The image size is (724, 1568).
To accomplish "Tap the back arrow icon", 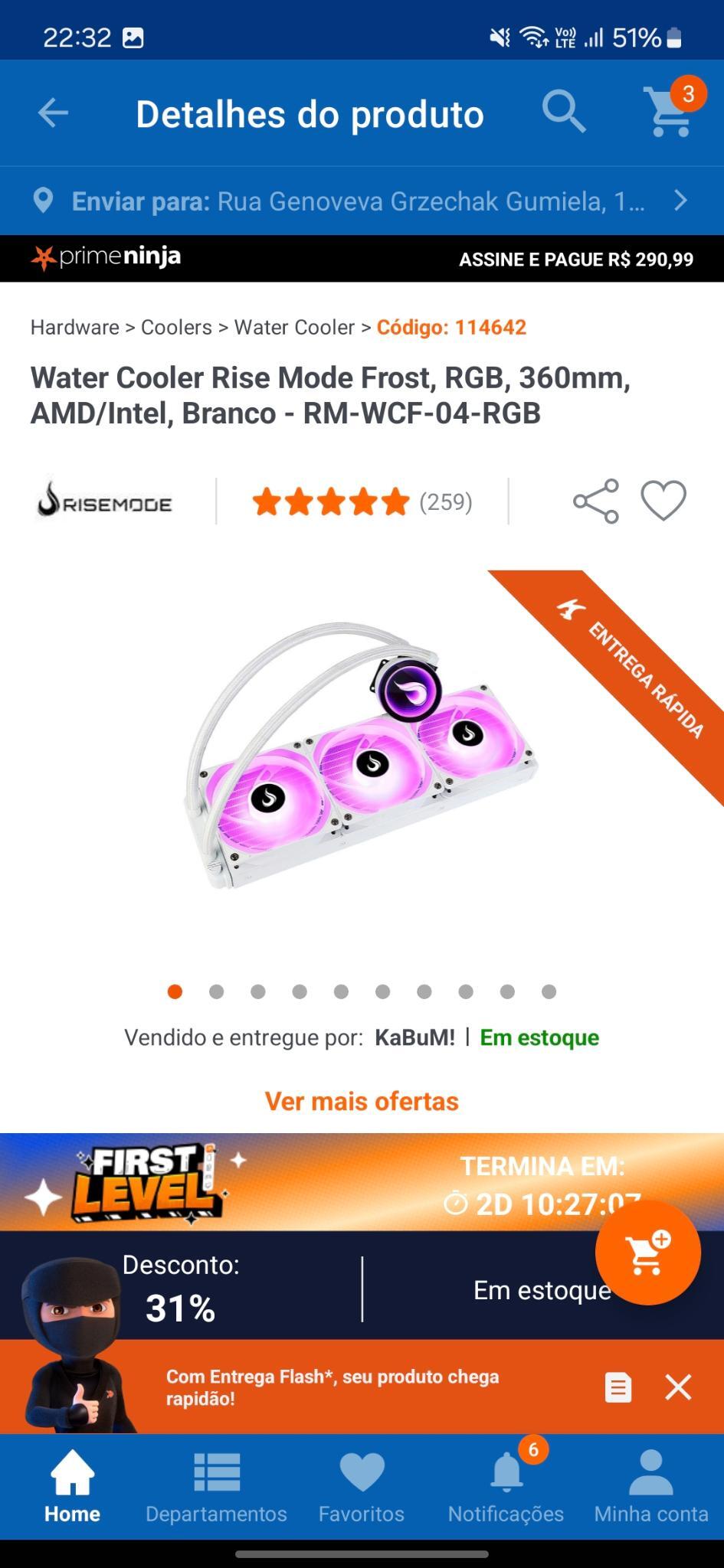I will coord(53,113).
